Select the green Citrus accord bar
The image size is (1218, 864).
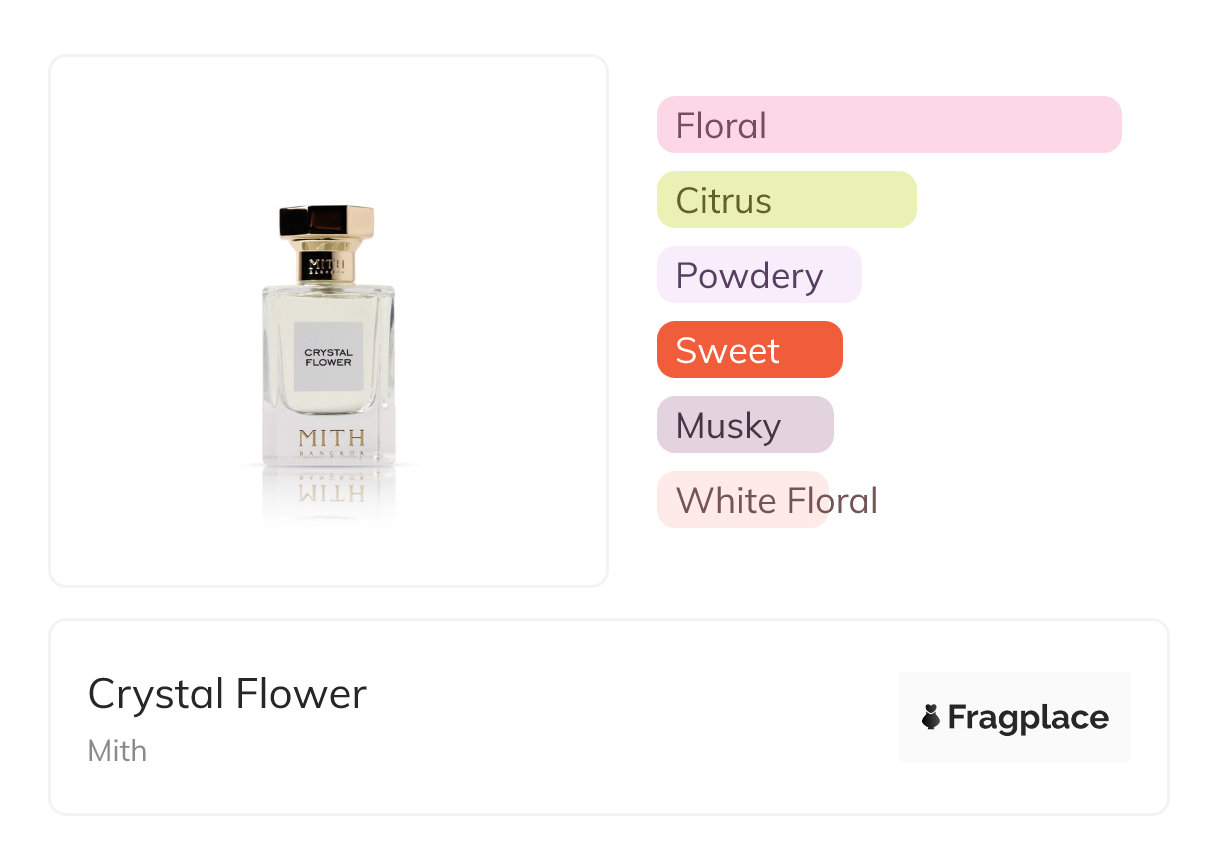tap(786, 200)
